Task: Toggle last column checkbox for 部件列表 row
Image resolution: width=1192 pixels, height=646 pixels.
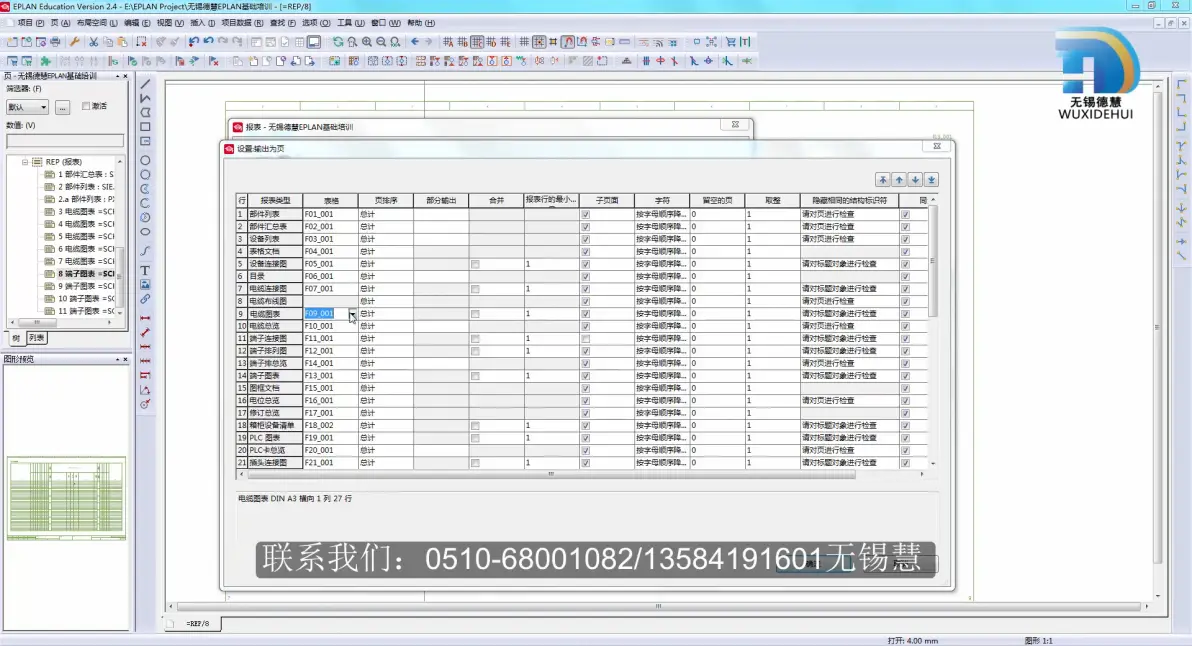Action: point(905,214)
